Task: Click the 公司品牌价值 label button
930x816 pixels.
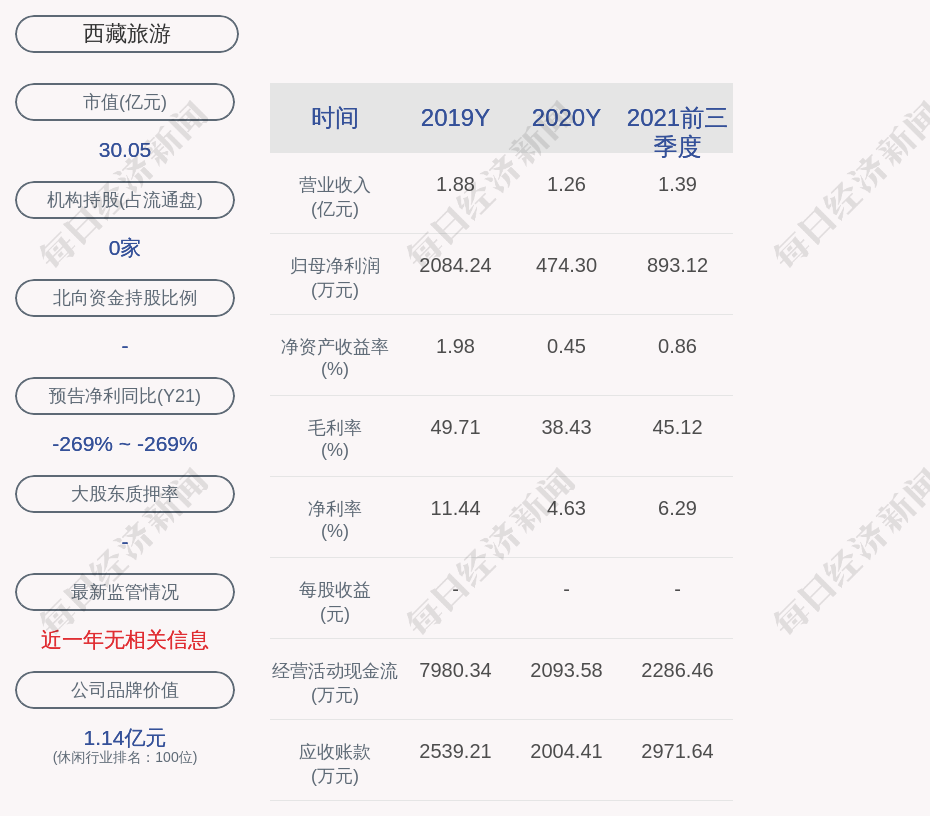Action: pos(125,690)
